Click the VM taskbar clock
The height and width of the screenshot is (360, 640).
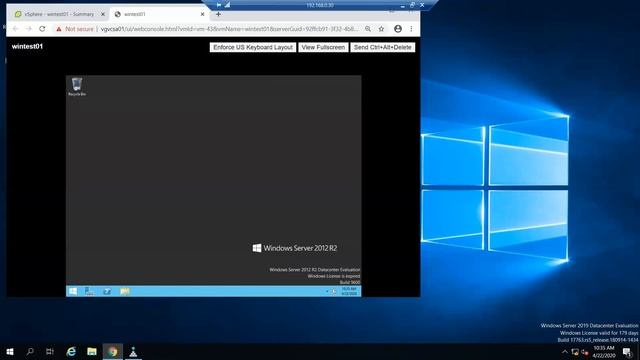349,291
